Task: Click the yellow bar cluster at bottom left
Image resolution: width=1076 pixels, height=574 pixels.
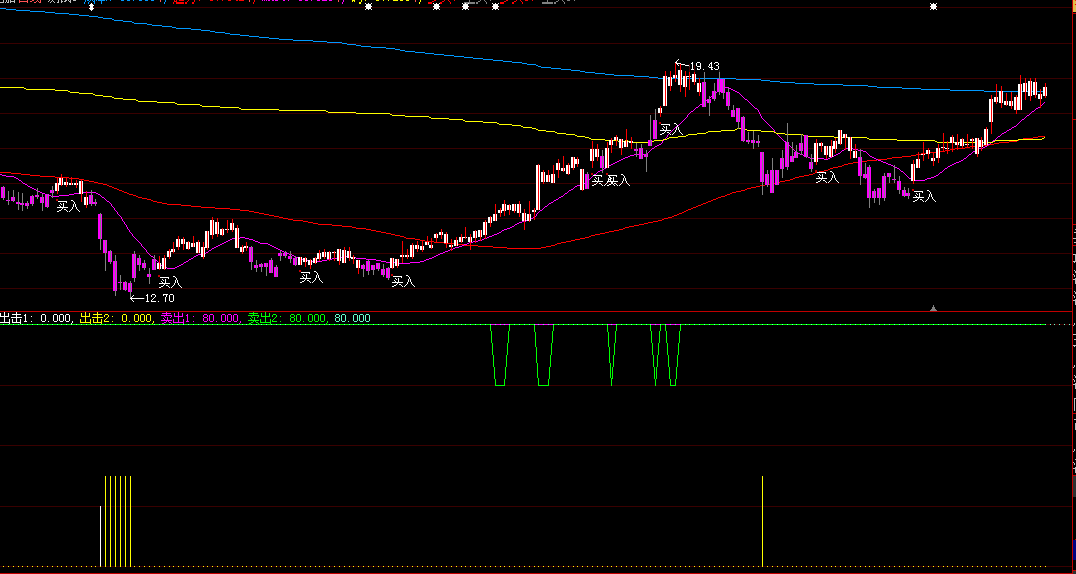Action: click(118, 520)
